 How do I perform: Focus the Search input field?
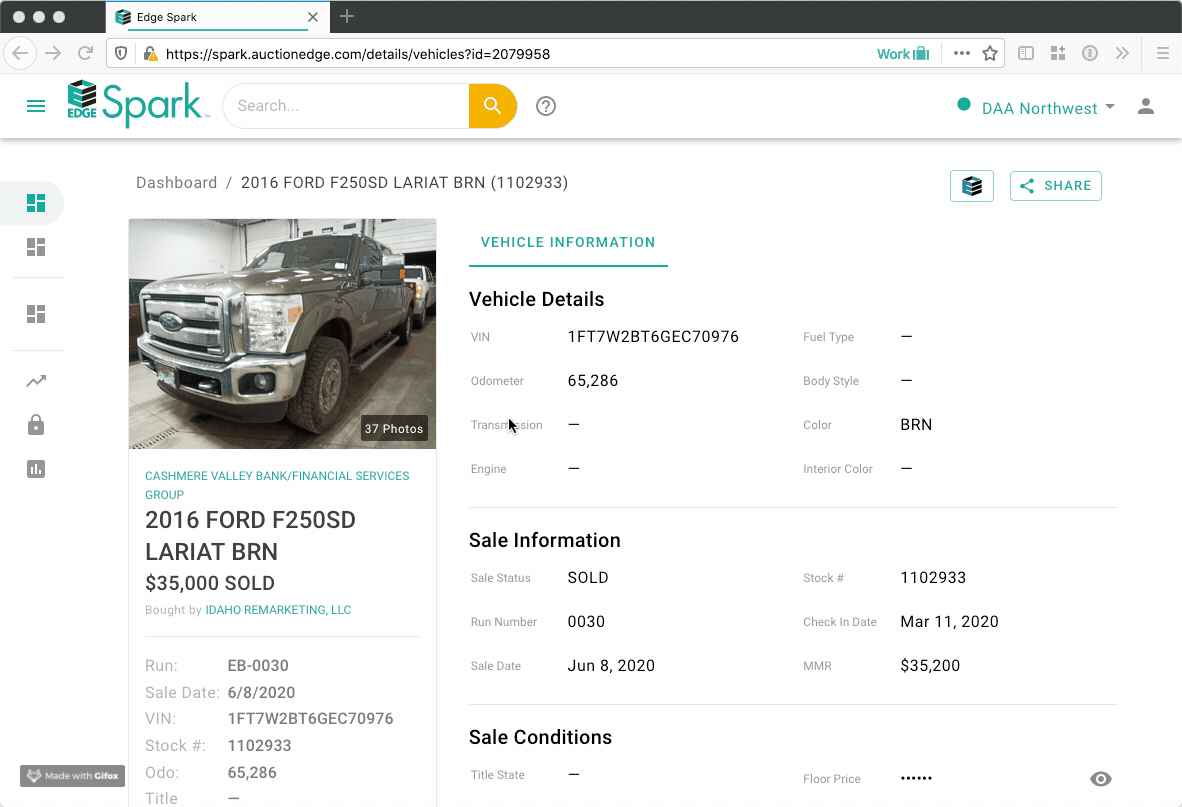[347, 106]
